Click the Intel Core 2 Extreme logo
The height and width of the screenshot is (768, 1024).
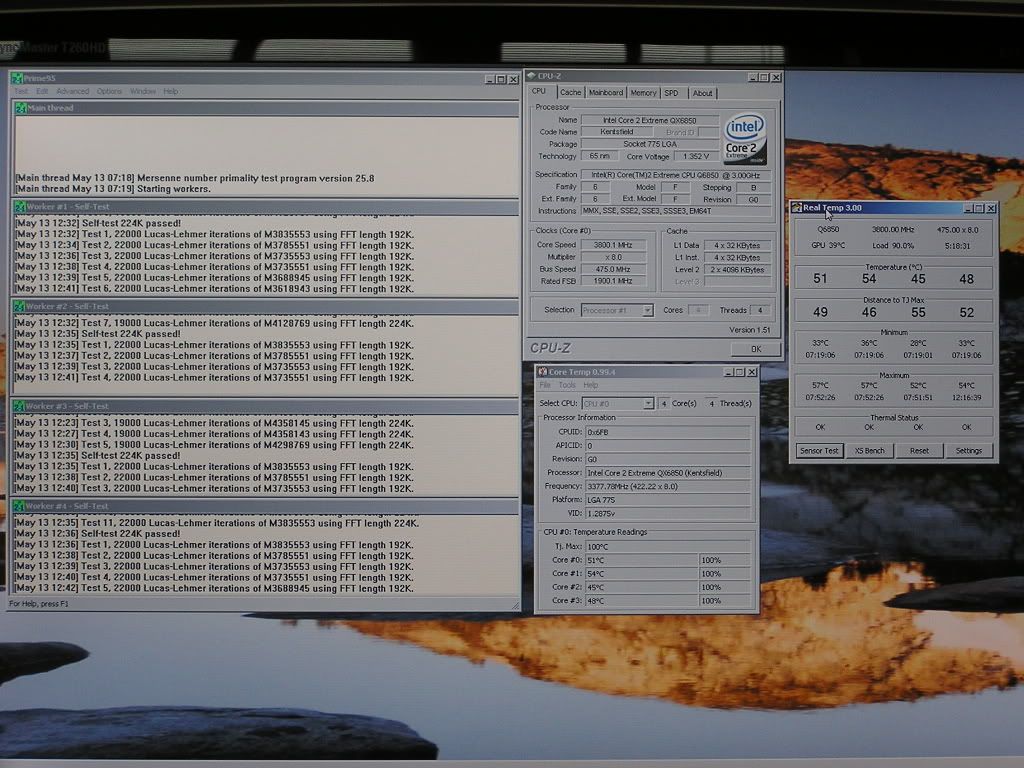point(745,139)
